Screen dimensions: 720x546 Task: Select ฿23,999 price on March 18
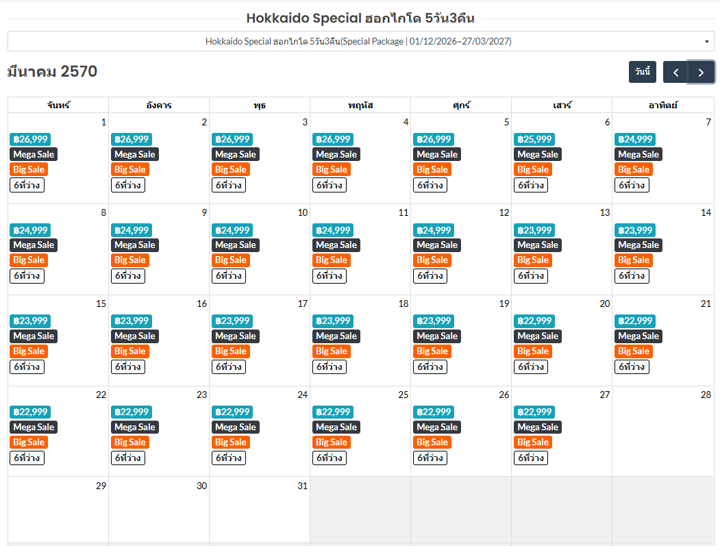tap(333, 321)
